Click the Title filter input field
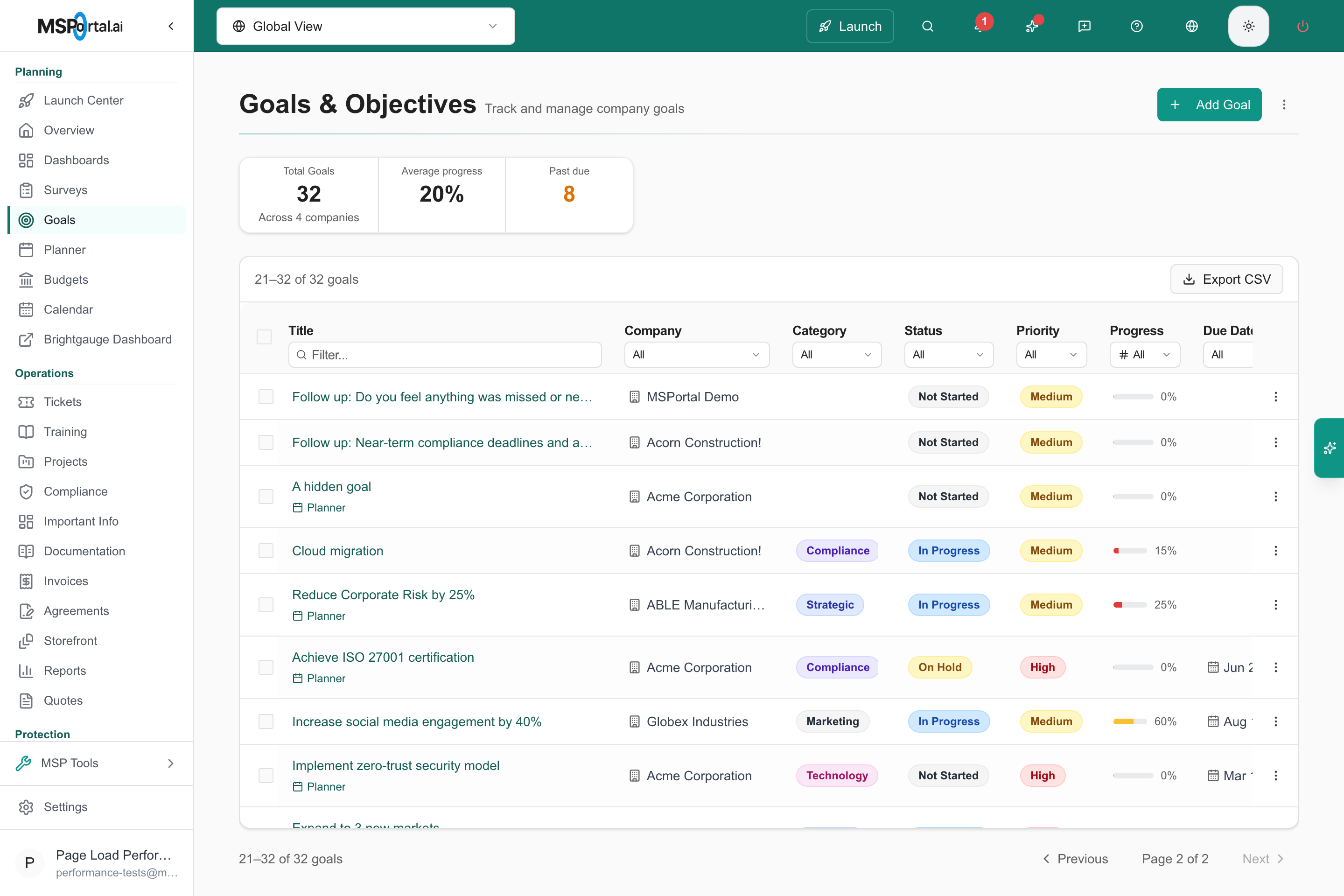Image resolution: width=1344 pixels, height=896 pixels. pos(445,354)
